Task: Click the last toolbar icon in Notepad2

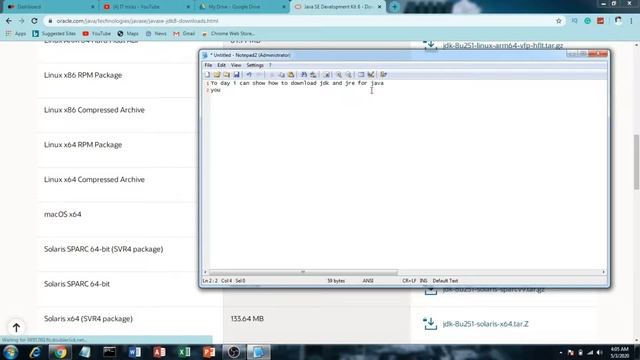Action: point(383,75)
